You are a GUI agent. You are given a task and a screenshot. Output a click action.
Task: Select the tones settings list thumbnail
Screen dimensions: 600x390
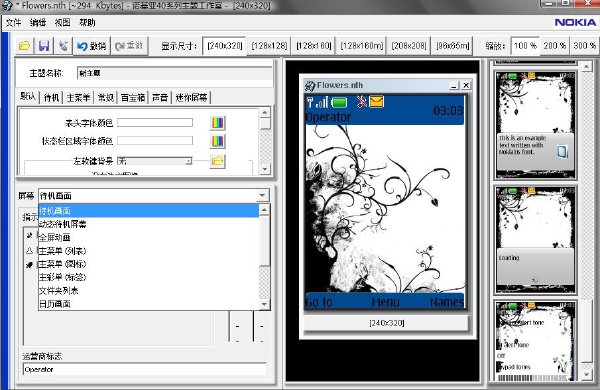[x=535, y=341]
